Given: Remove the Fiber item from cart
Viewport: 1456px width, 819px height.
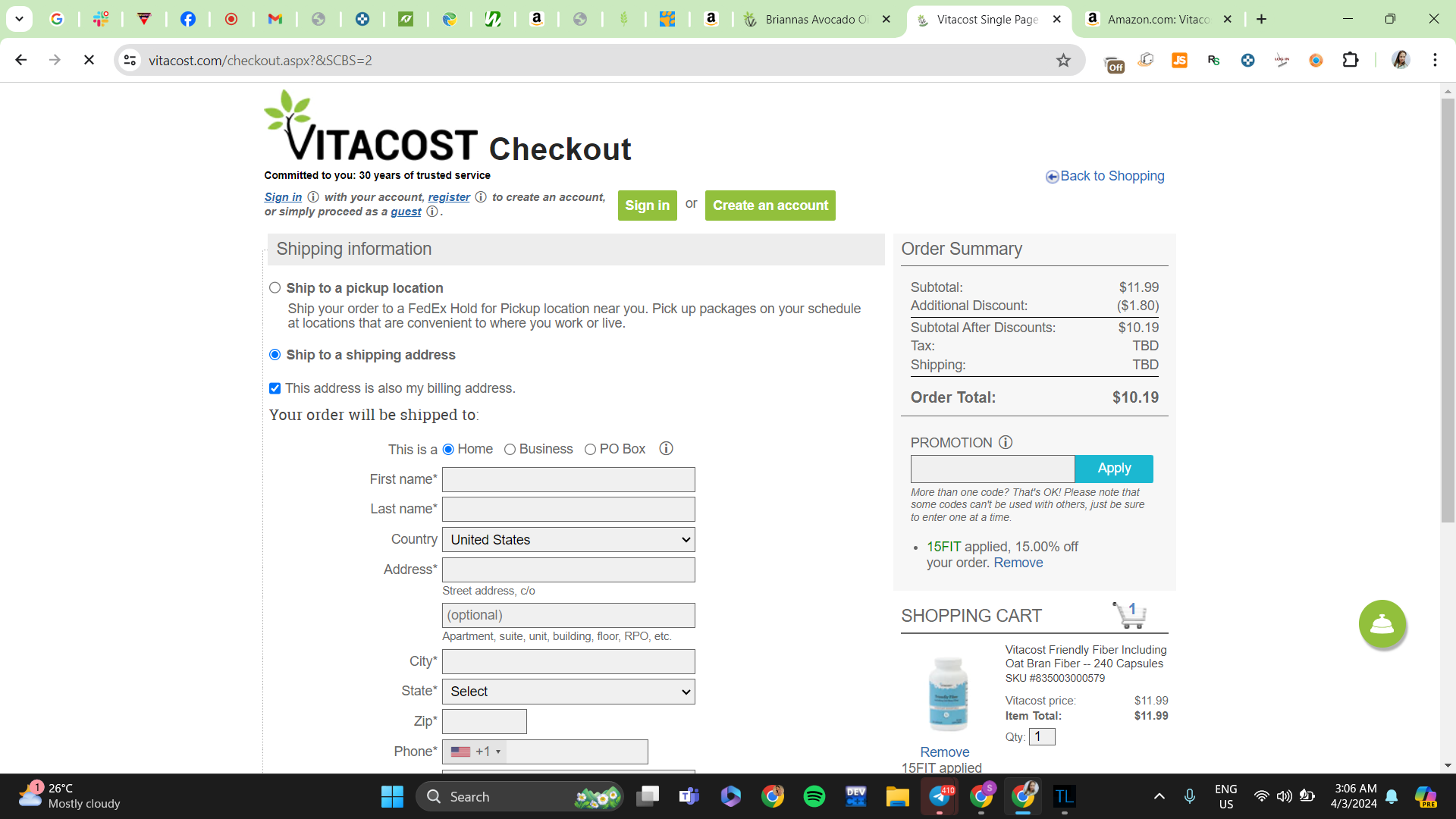Looking at the screenshot, I should click(x=945, y=752).
